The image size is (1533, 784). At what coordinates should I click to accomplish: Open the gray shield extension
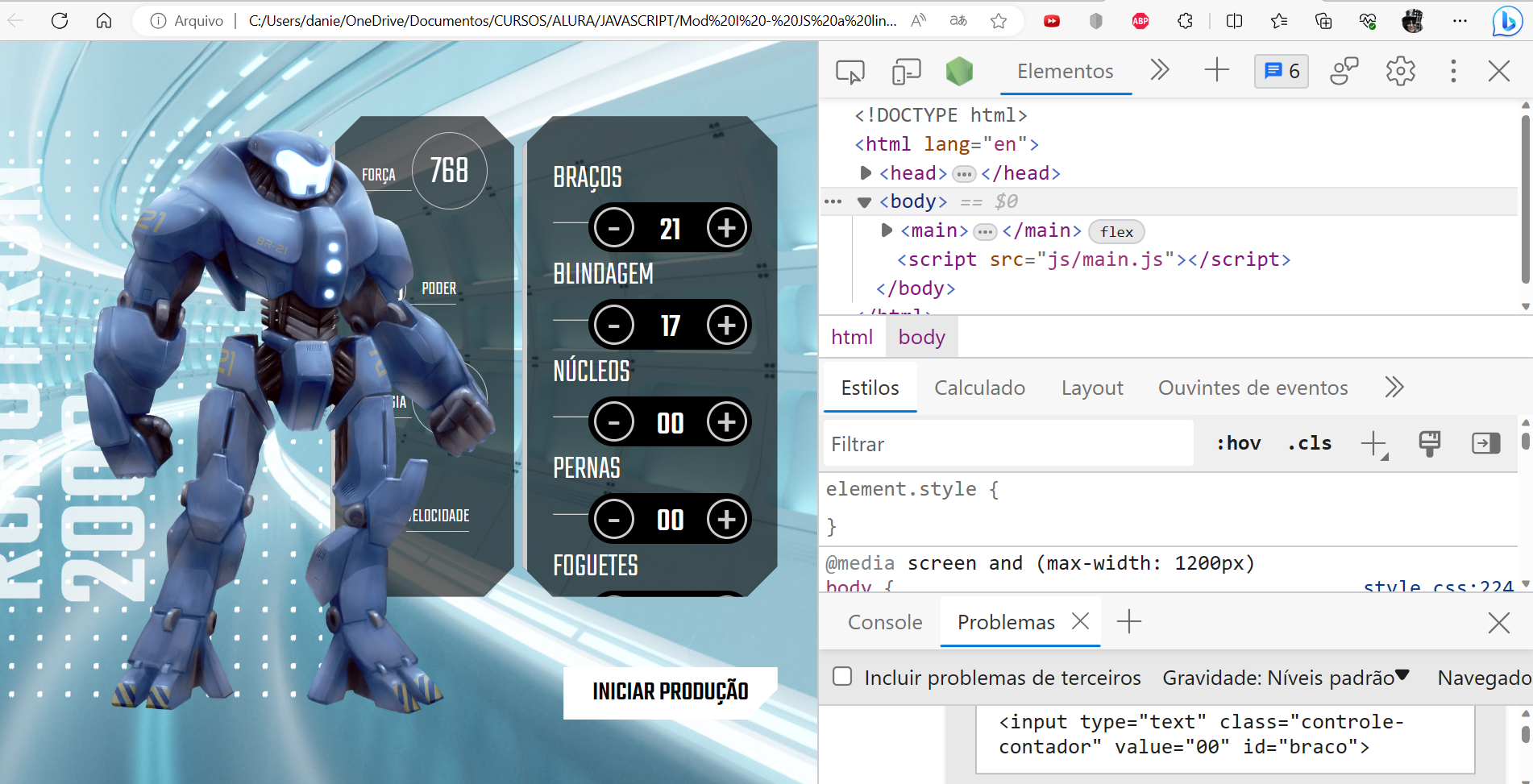(1096, 21)
